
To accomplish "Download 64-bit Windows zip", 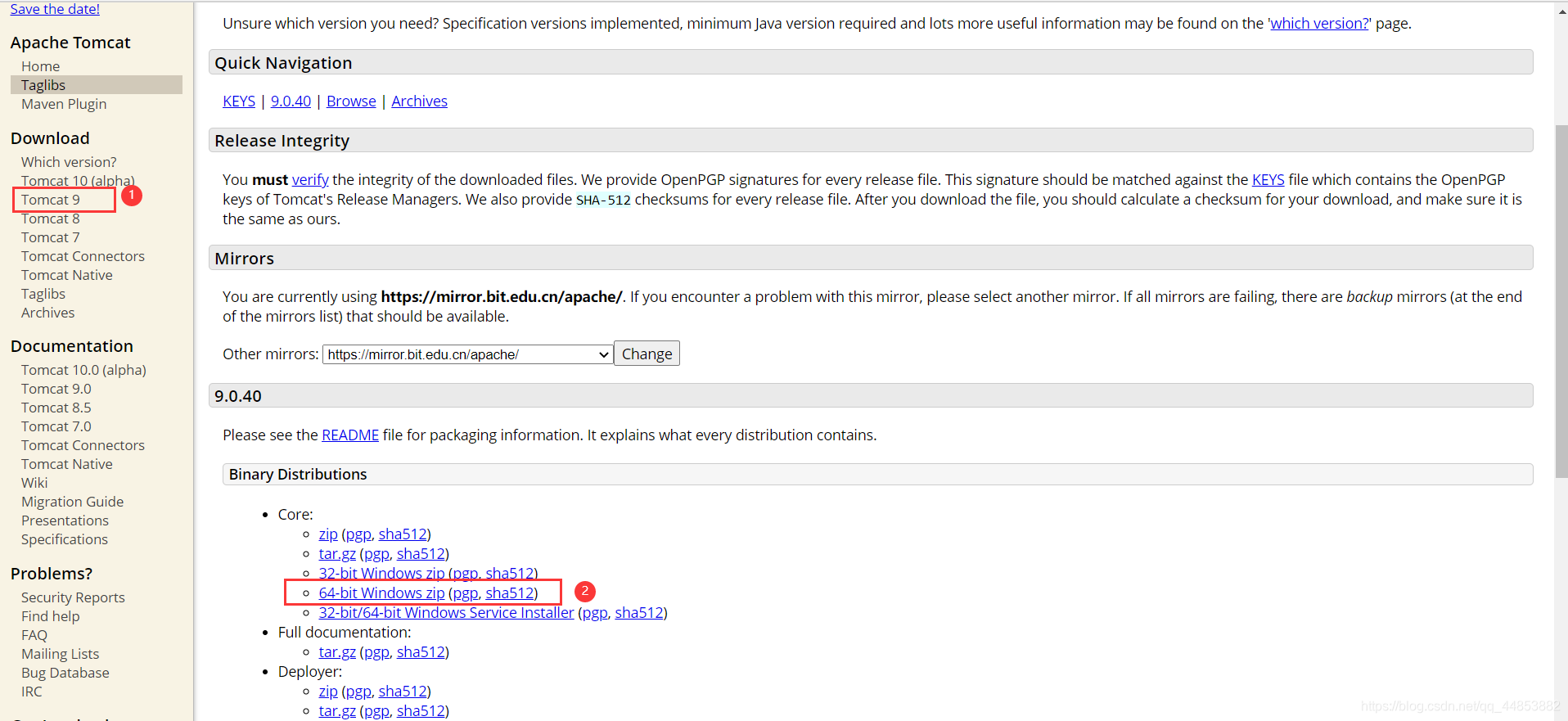I will [381, 593].
